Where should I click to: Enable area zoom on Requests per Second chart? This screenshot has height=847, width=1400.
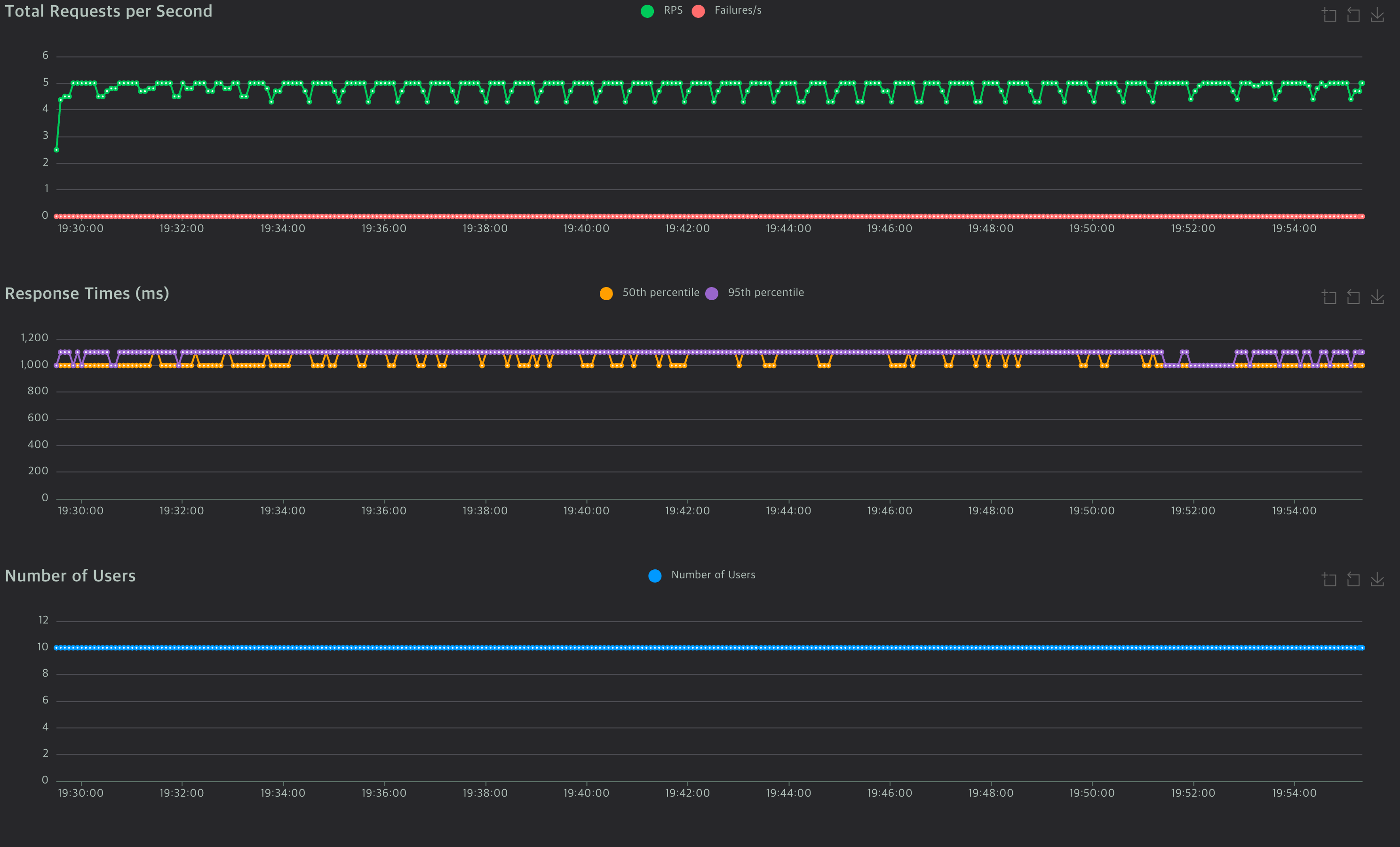(1329, 14)
